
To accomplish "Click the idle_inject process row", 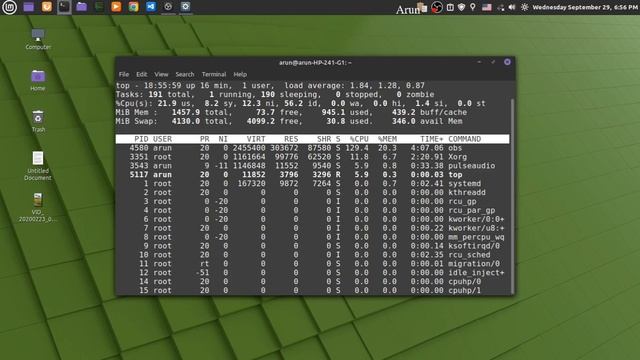I will coord(312,273).
